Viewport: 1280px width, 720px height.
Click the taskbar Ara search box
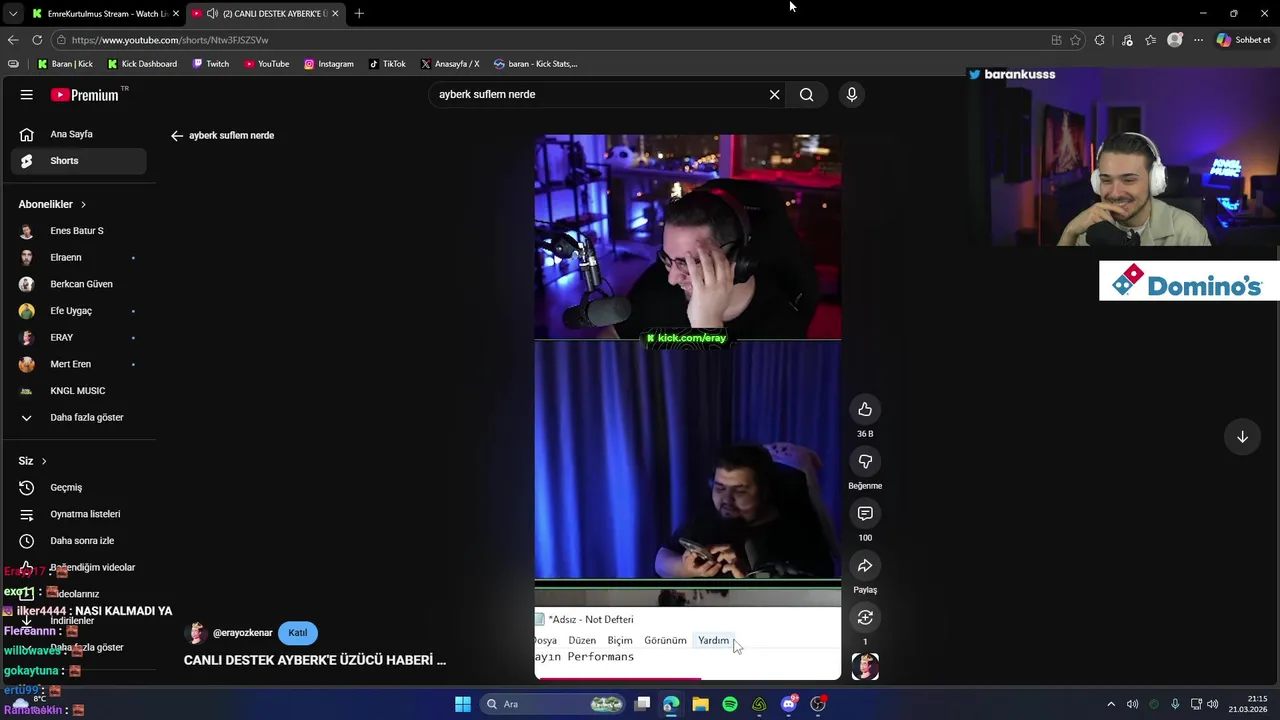coord(553,704)
